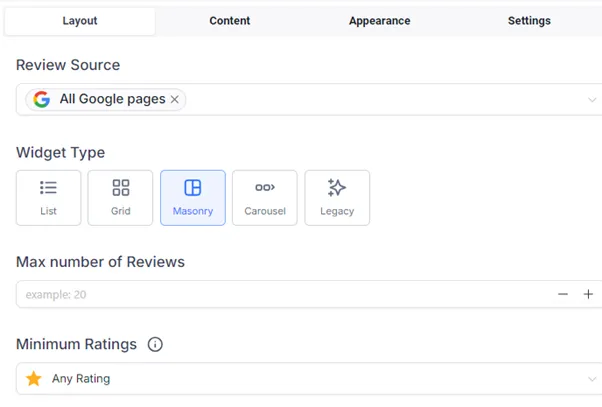
Task: Open the Any Rating selection box
Action: click(309, 379)
